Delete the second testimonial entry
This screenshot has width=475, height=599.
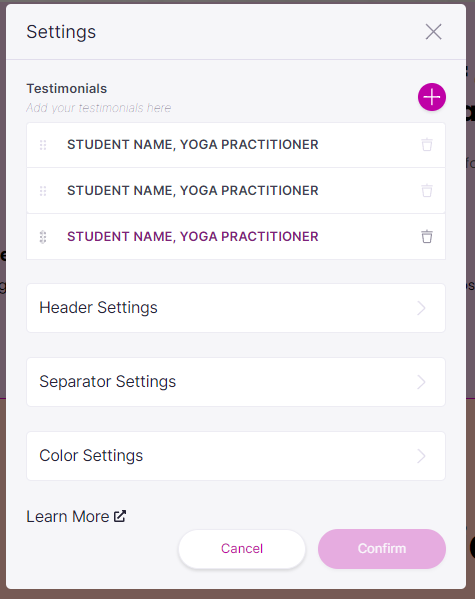click(427, 191)
